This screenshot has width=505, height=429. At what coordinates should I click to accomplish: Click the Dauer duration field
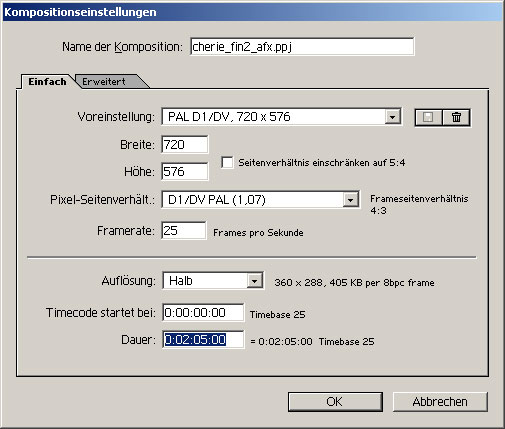pos(203,339)
